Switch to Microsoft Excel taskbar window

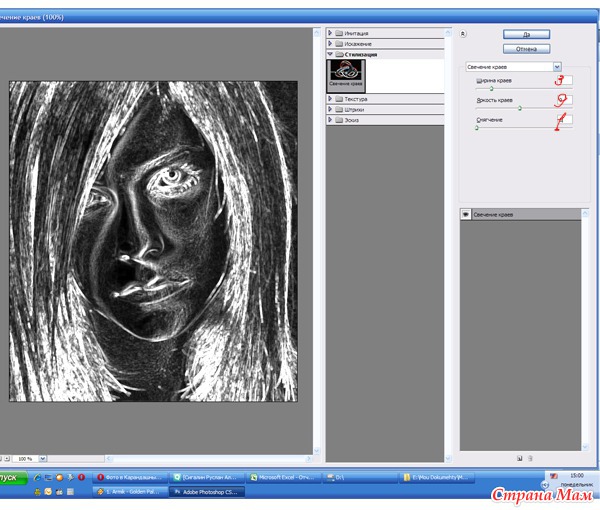[284, 477]
